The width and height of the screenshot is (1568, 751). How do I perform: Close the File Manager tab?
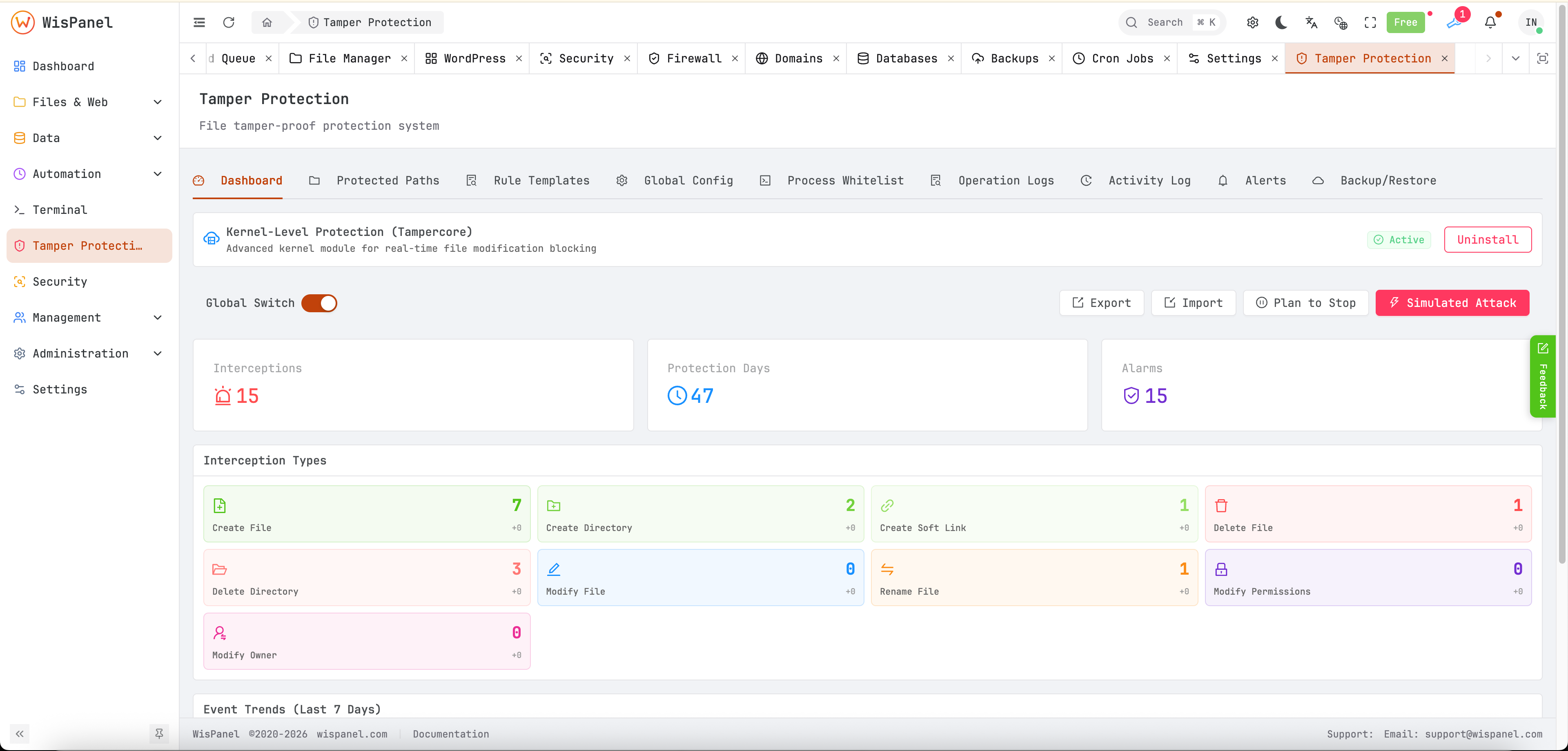pyautogui.click(x=404, y=58)
